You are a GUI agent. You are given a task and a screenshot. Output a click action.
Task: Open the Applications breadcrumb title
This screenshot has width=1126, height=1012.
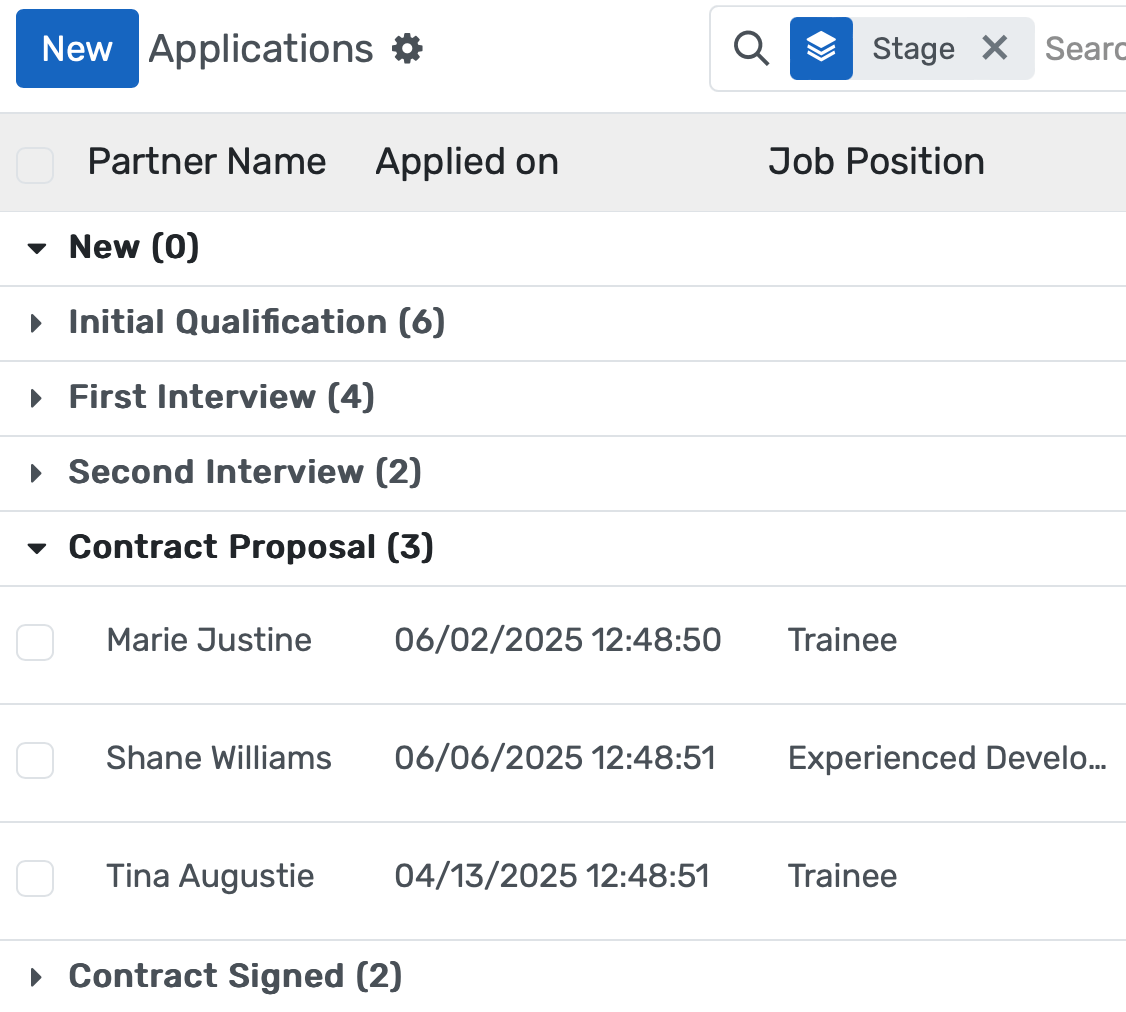pyautogui.click(x=260, y=47)
